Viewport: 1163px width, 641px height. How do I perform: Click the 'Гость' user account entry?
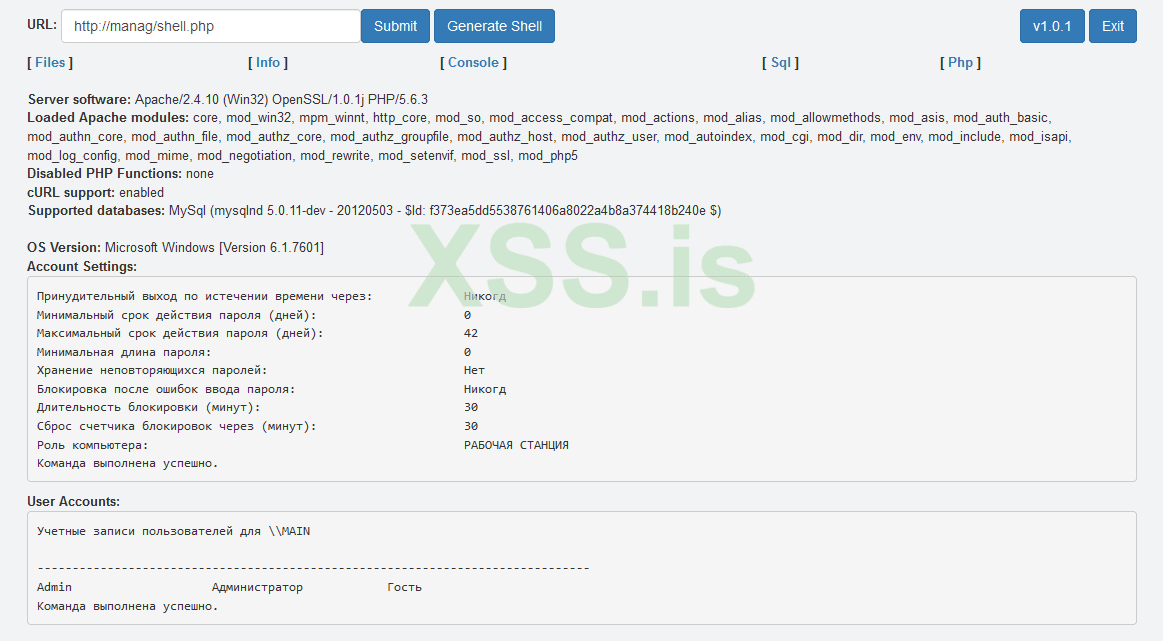[404, 587]
